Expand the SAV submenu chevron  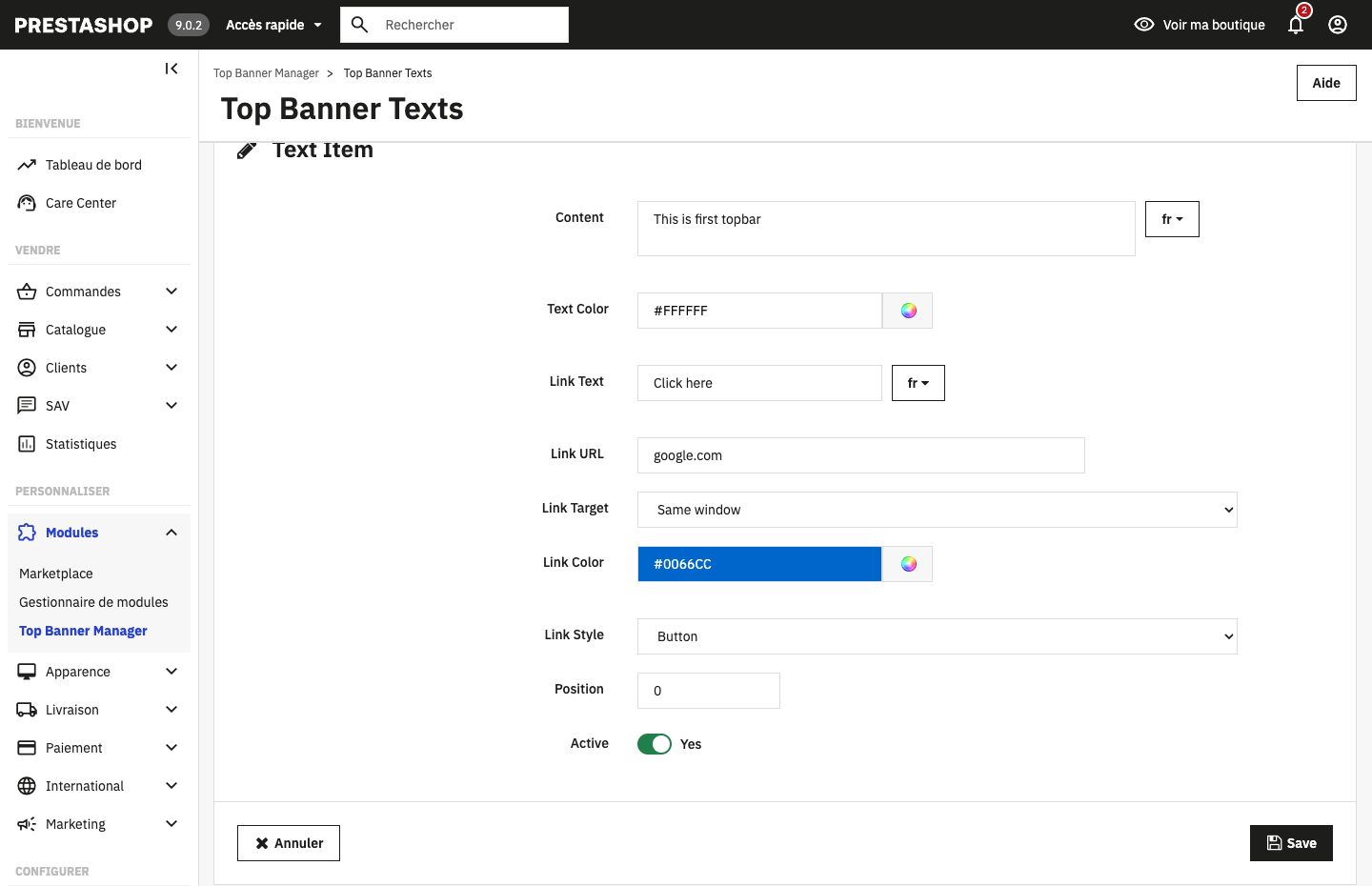tap(171, 406)
